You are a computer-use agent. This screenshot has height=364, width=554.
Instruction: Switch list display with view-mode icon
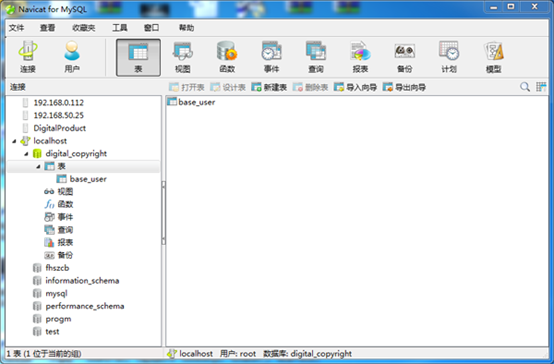(541, 87)
